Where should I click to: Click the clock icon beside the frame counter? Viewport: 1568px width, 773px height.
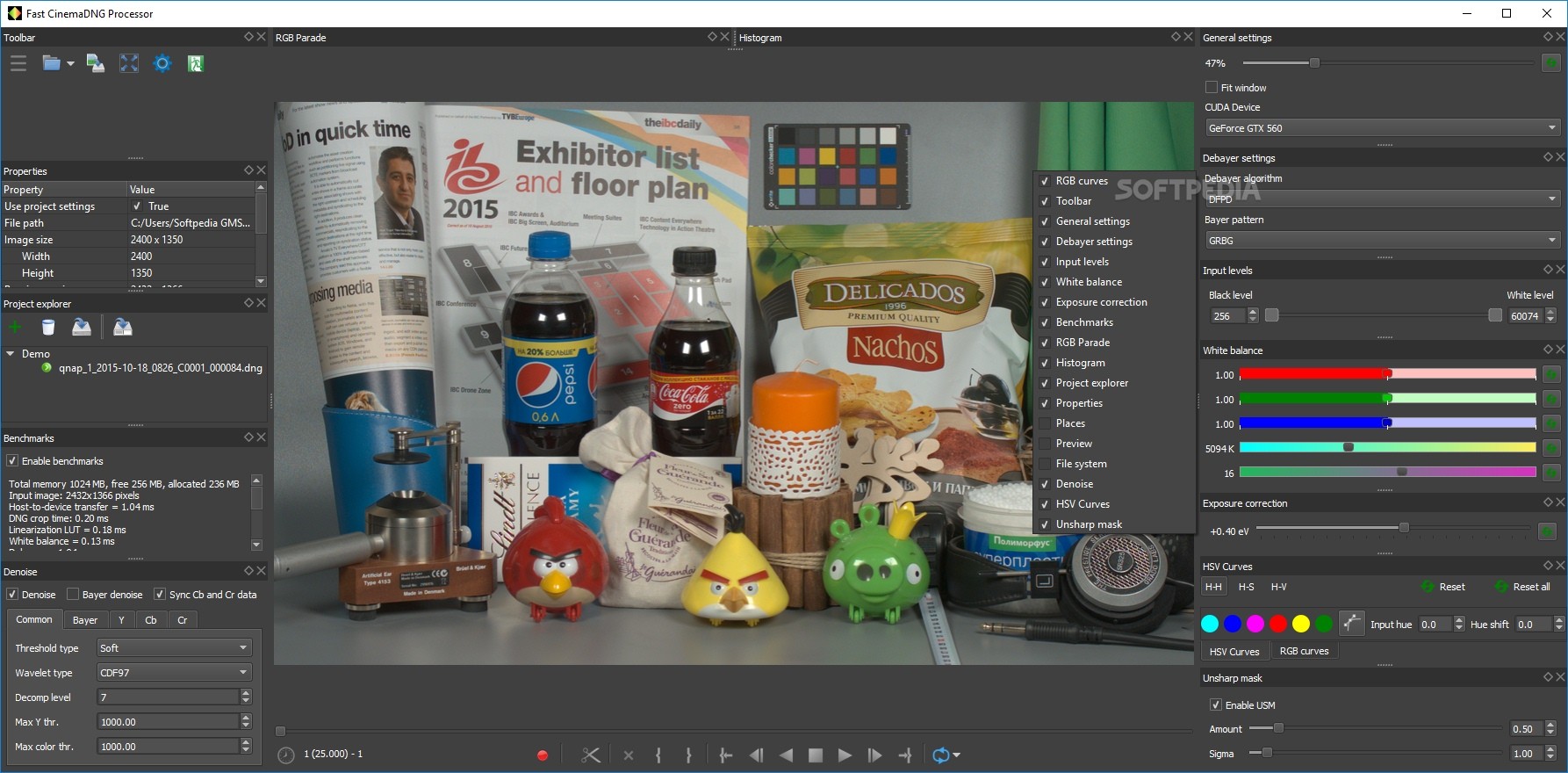pos(286,755)
